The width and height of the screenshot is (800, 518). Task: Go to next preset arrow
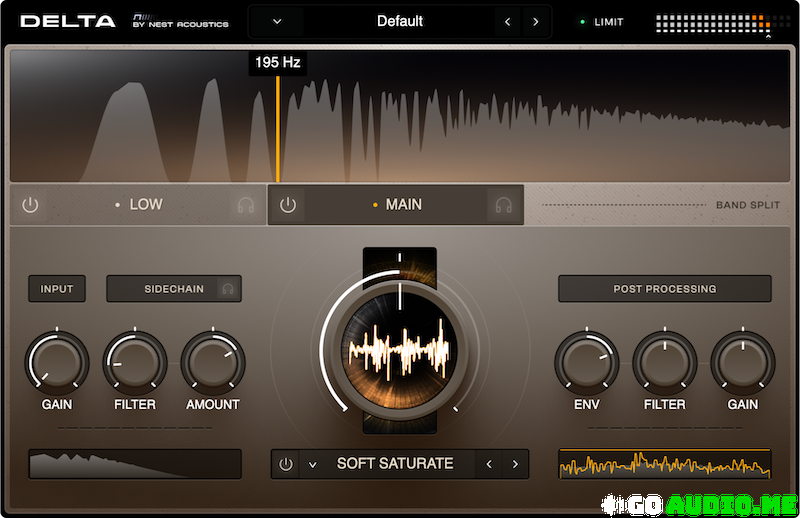coord(535,21)
